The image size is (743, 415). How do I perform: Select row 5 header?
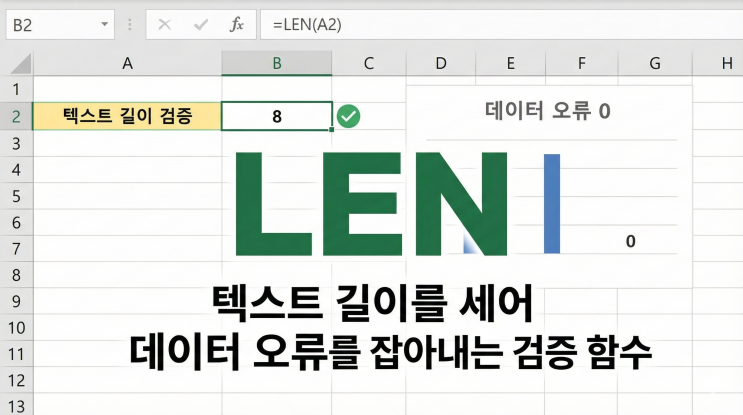pyautogui.click(x=17, y=196)
